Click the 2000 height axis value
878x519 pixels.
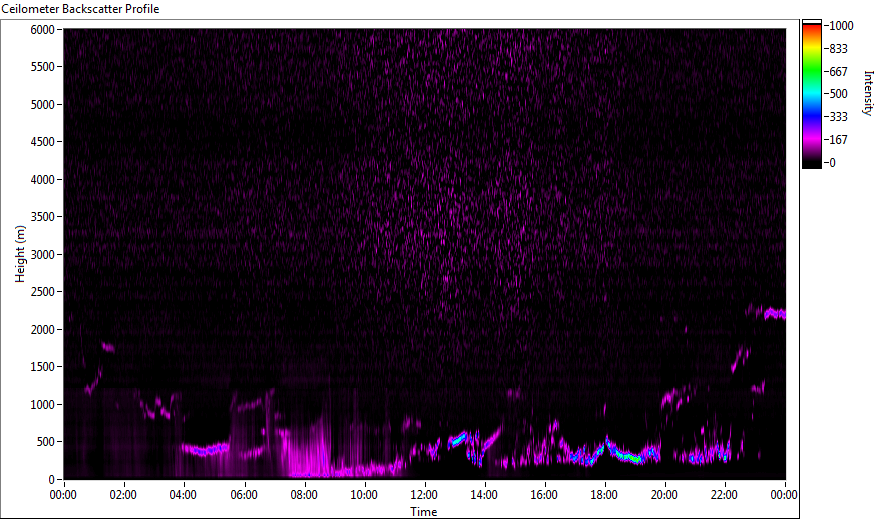point(43,330)
